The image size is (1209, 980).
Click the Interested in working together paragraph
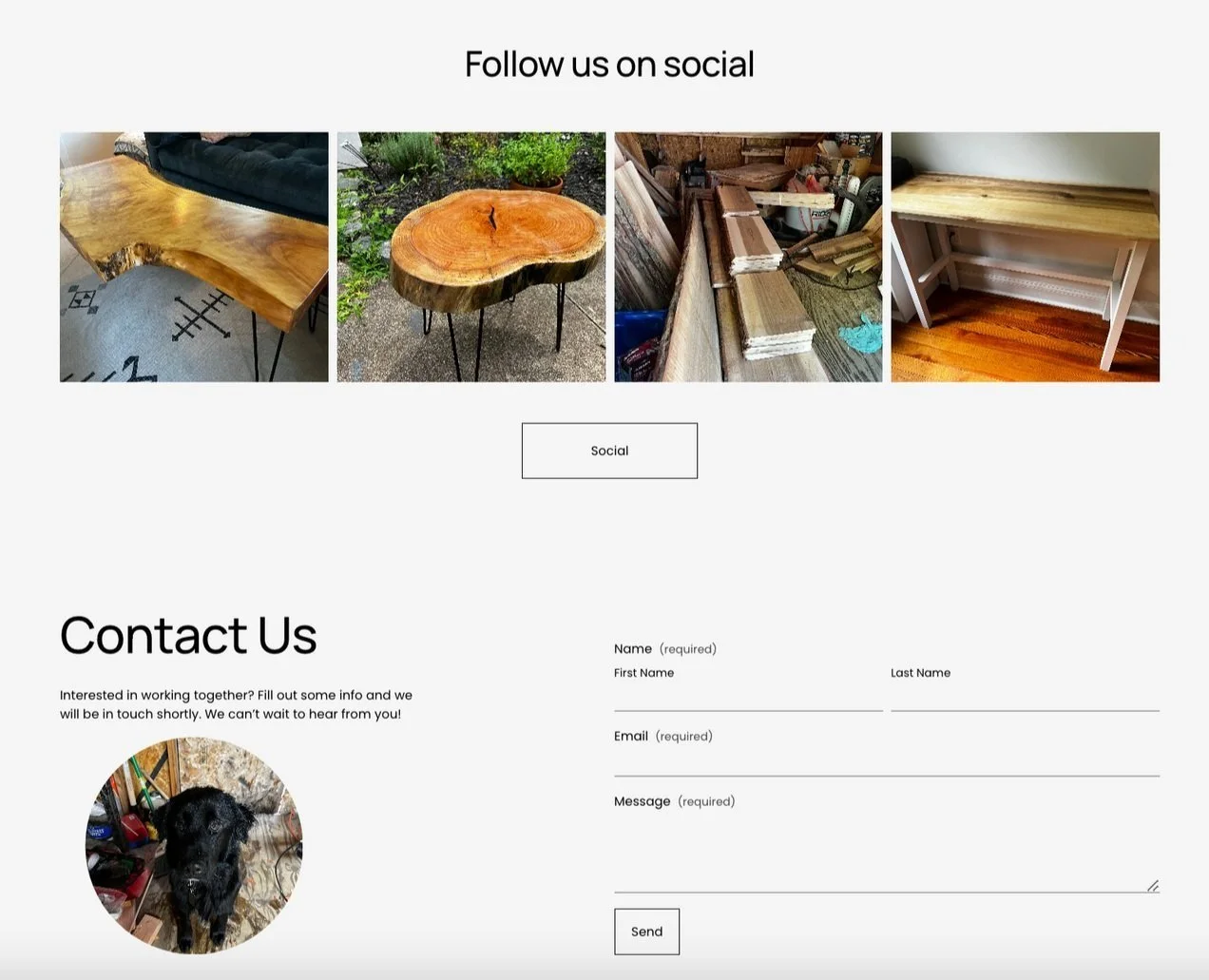pyautogui.click(x=237, y=704)
